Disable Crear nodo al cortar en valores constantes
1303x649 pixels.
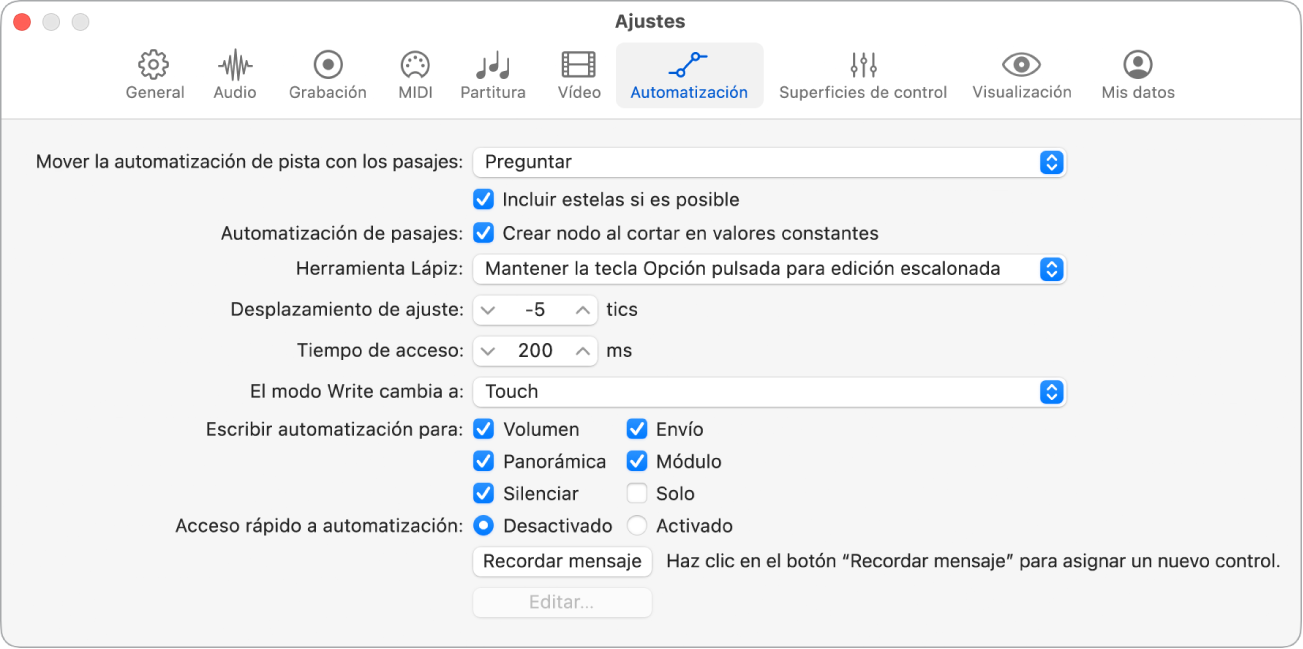coord(484,232)
